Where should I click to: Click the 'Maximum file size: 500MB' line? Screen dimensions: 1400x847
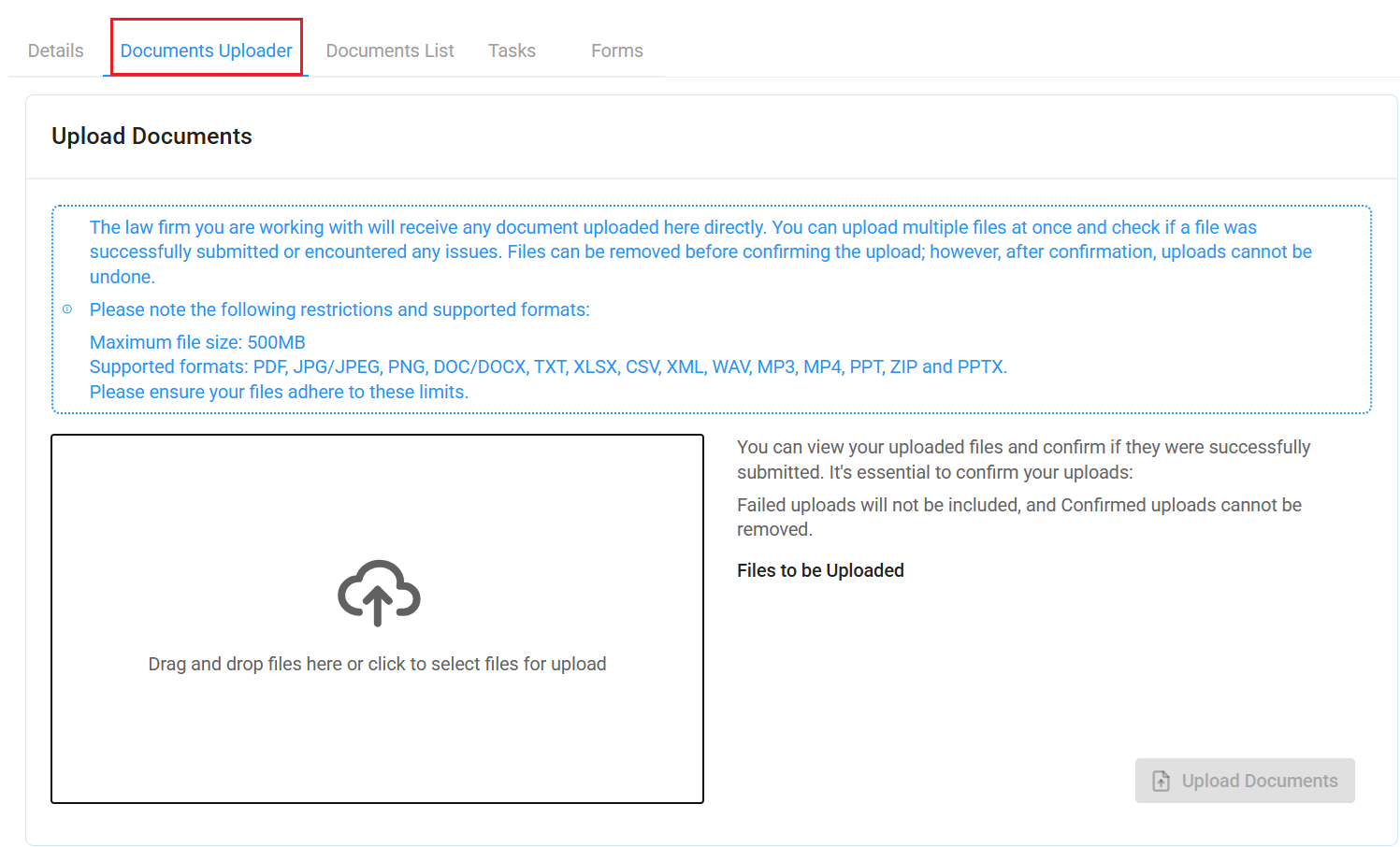[x=197, y=342]
